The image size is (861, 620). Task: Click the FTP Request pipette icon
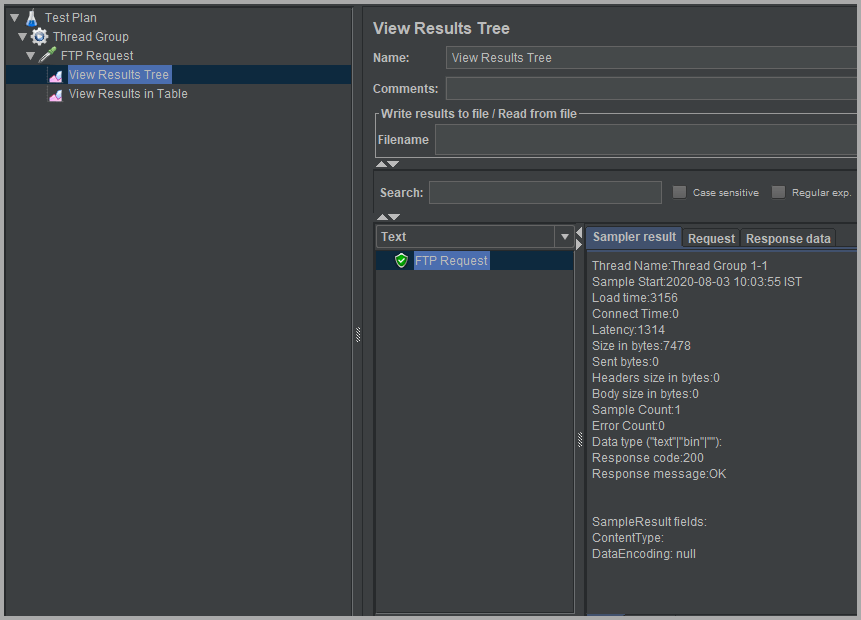(48, 56)
